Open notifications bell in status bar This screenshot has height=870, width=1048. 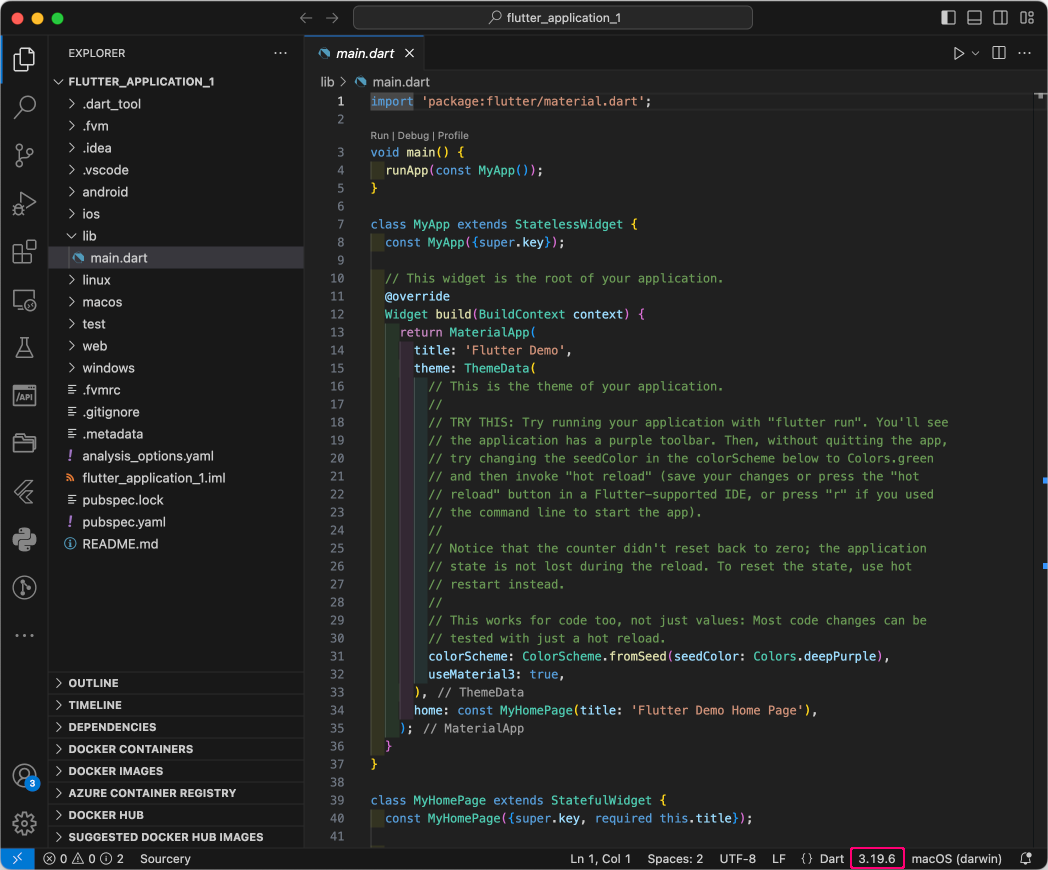1026,859
